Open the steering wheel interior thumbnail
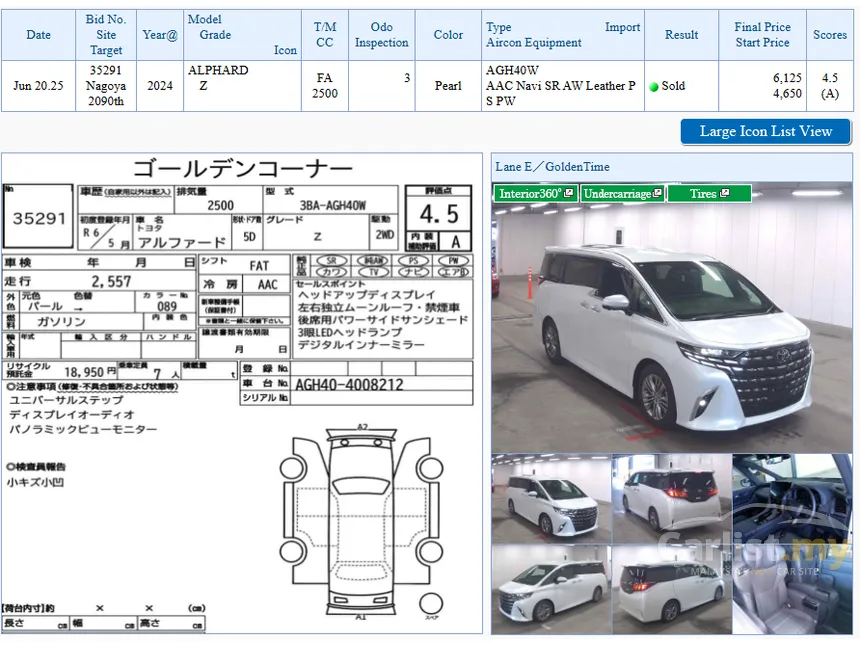Image resolution: width=860 pixels, height=645 pixels. pyautogui.click(x=793, y=498)
